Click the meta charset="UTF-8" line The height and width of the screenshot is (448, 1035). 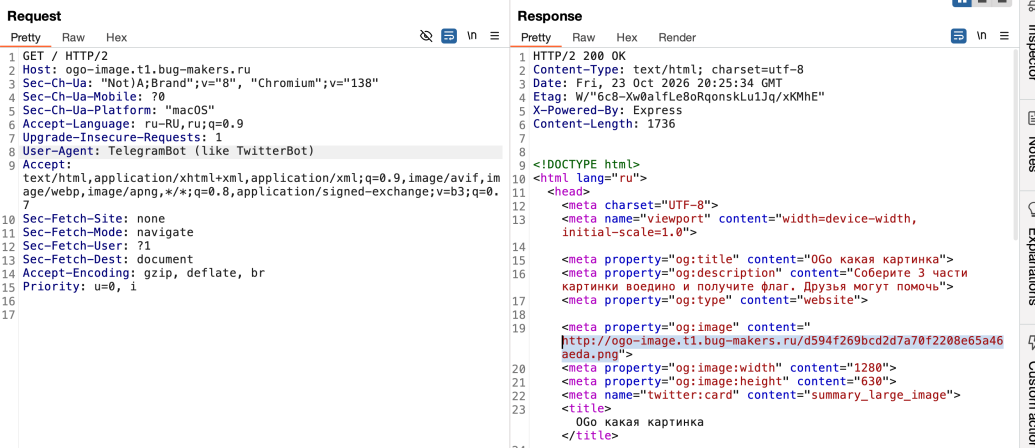pos(640,205)
